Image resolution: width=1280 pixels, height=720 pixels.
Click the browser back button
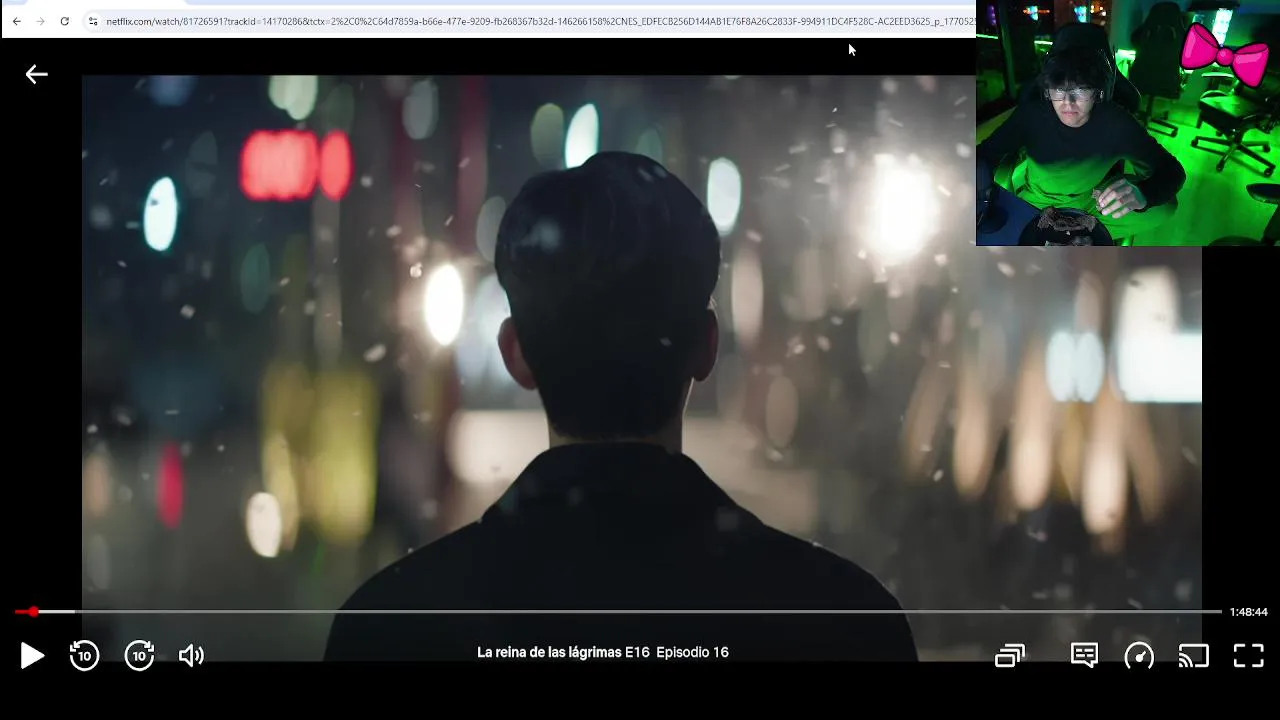click(x=17, y=21)
